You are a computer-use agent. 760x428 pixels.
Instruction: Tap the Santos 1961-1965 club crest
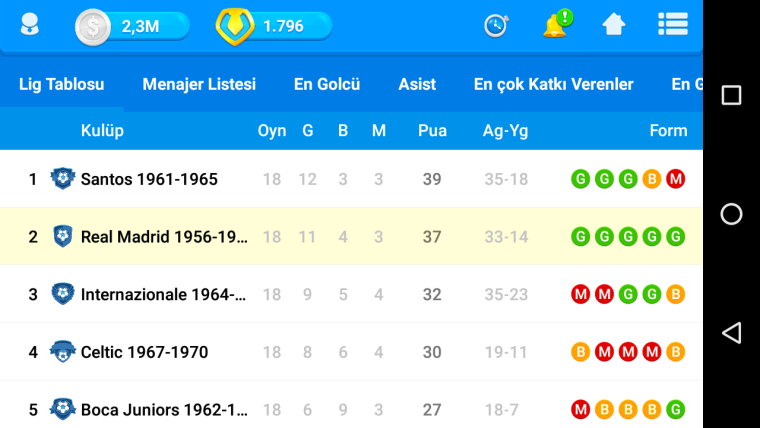[63, 178]
